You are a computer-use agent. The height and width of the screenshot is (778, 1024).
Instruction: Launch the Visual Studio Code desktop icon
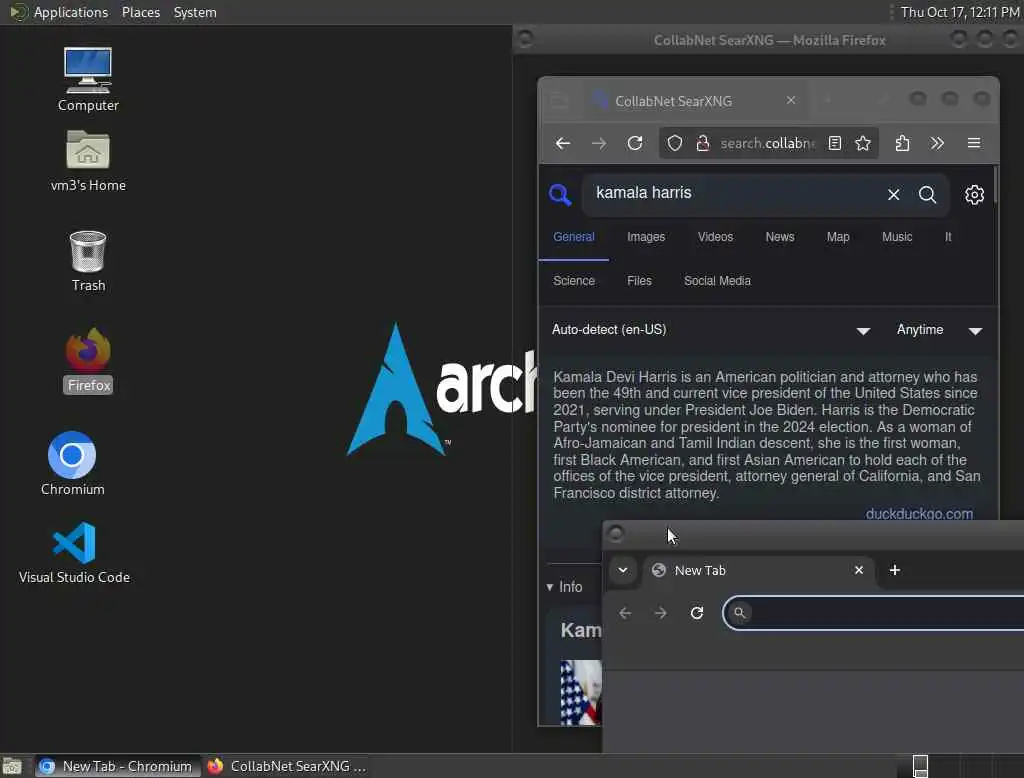click(74, 553)
